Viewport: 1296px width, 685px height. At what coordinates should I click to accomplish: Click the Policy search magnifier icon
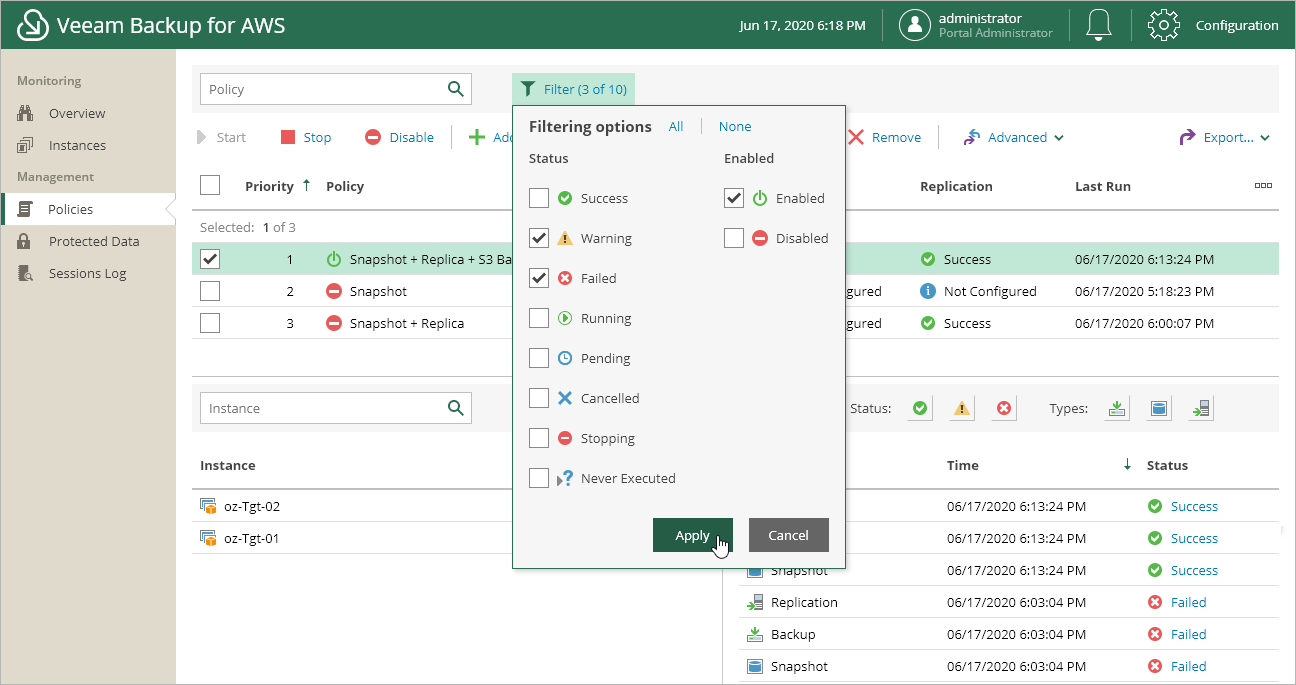tap(456, 89)
